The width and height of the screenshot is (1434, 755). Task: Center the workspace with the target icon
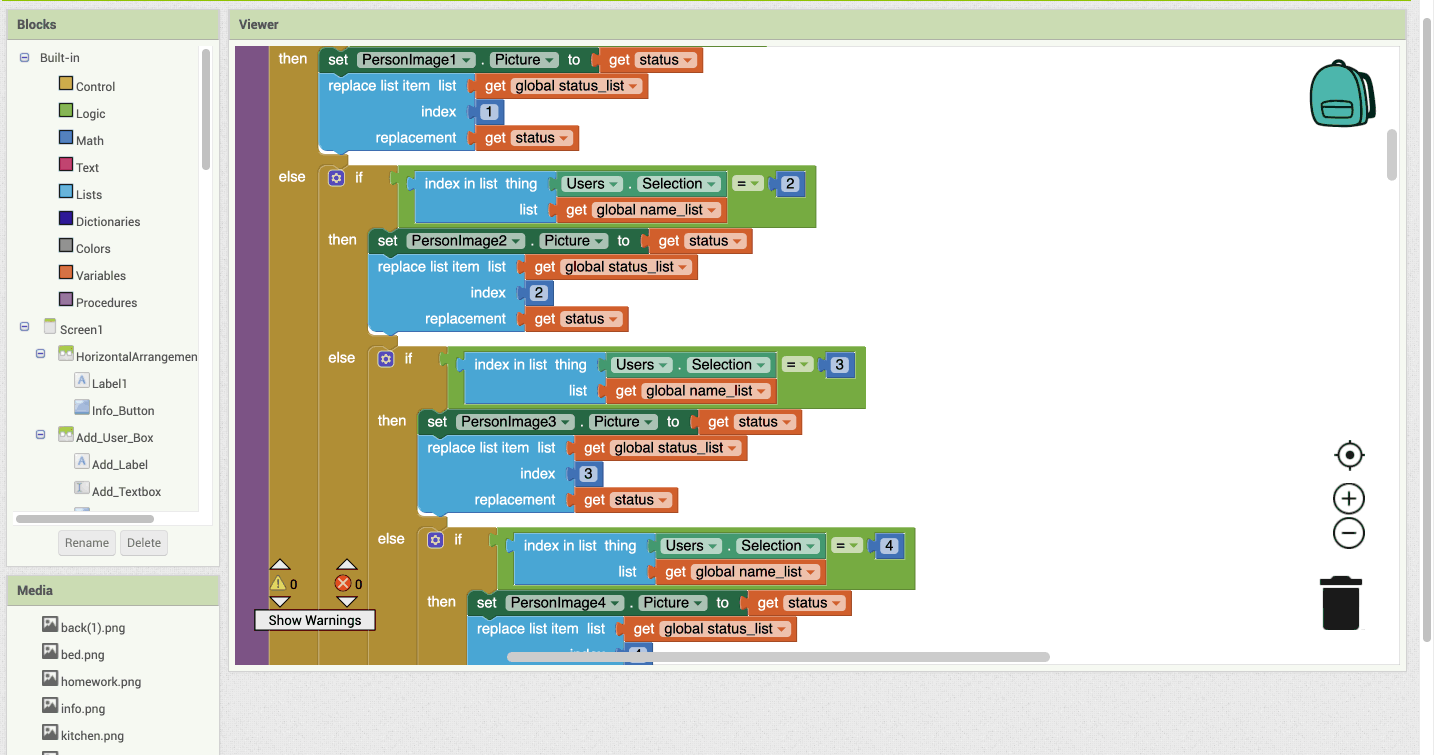(x=1349, y=455)
